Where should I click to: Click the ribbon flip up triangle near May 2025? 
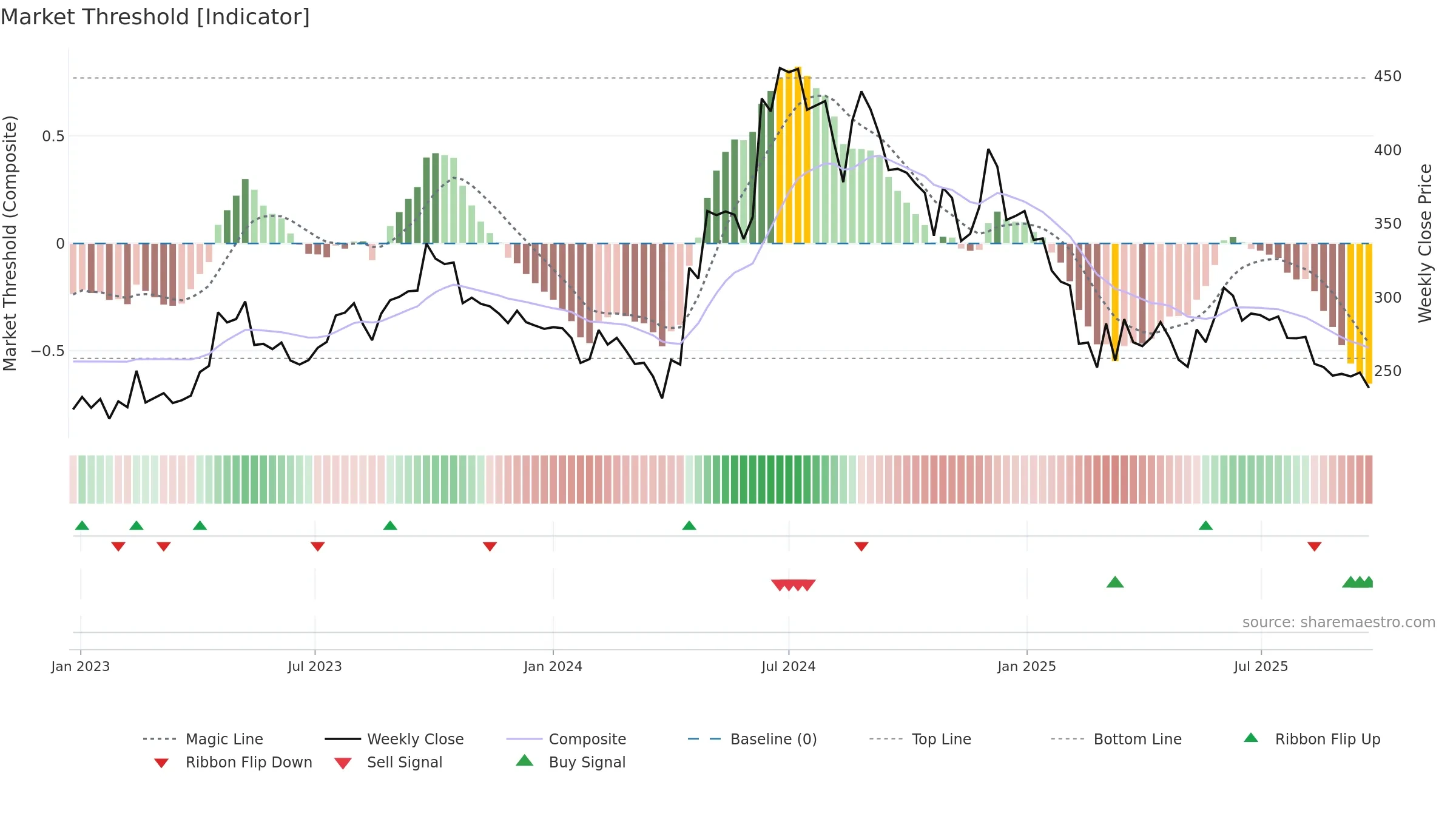pyautogui.click(x=1205, y=525)
